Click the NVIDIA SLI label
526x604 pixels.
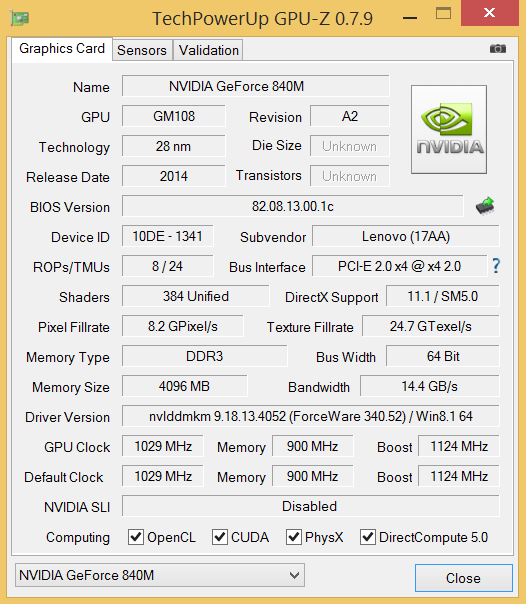(77, 507)
